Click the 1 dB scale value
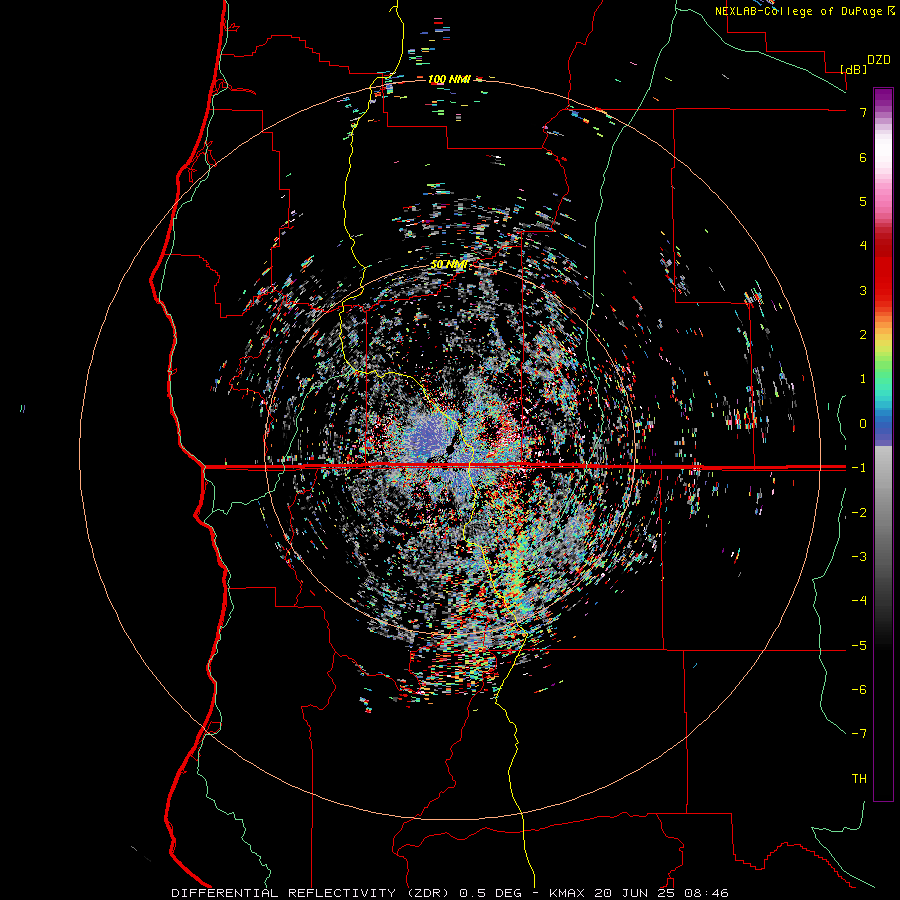Viewport: 900px width, 900px height. pos(863,379)
